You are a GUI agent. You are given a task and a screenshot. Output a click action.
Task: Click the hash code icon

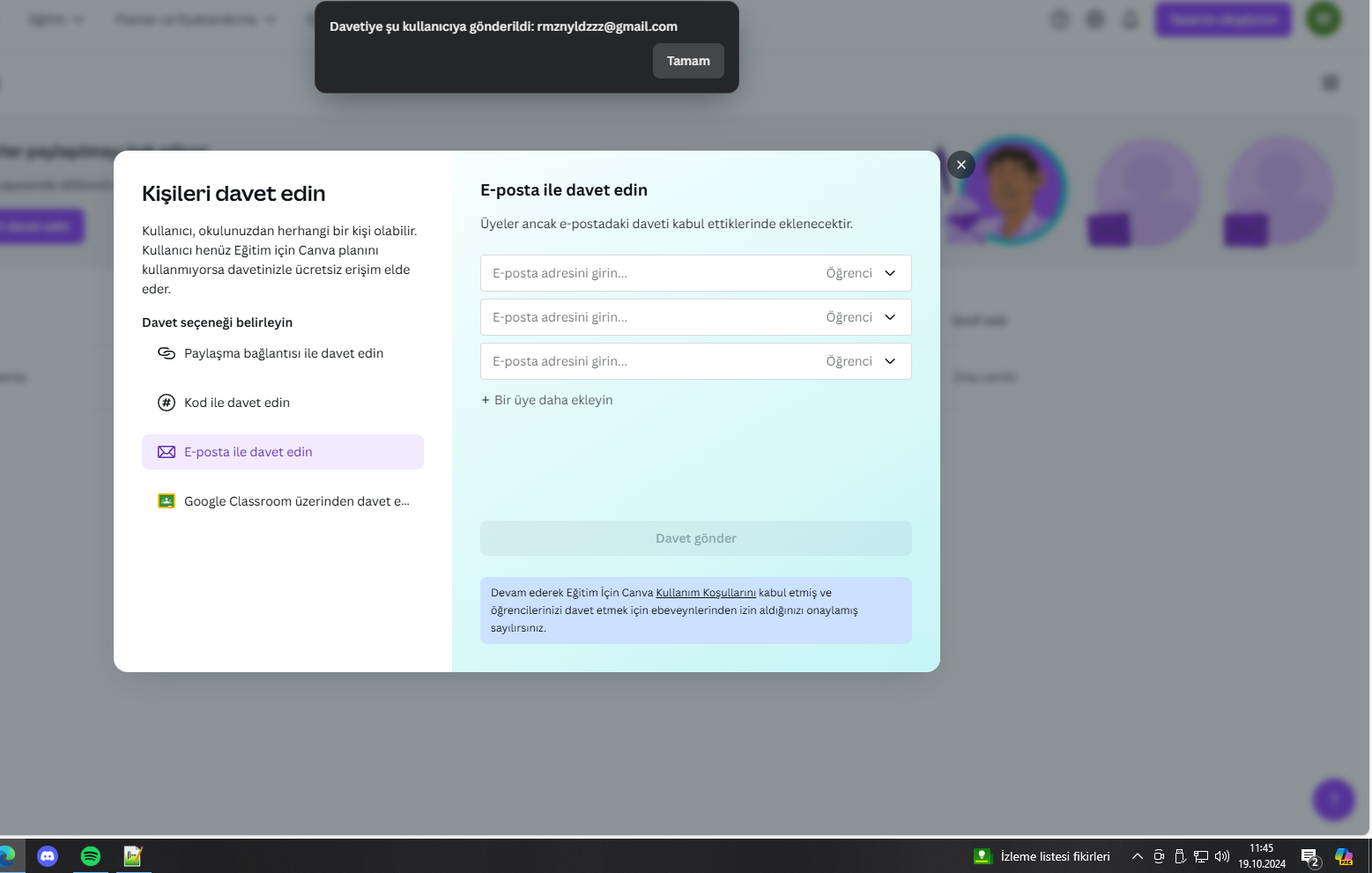coord(167,403)
